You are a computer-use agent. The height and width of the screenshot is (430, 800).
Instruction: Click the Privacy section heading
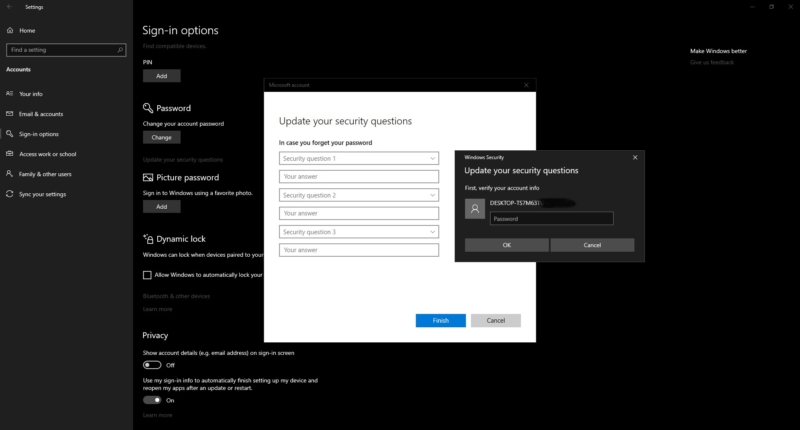click(155, 335)
